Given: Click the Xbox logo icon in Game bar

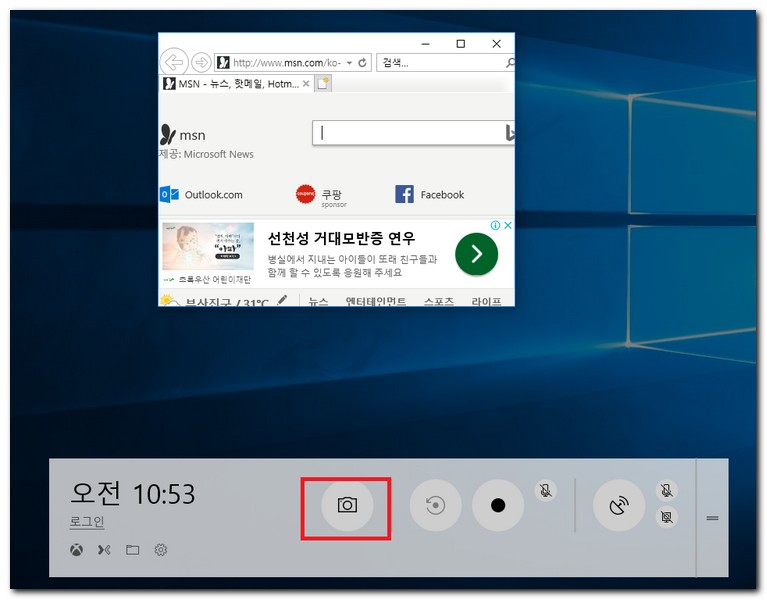Looking at the screenshot, I should pos(76,550).
